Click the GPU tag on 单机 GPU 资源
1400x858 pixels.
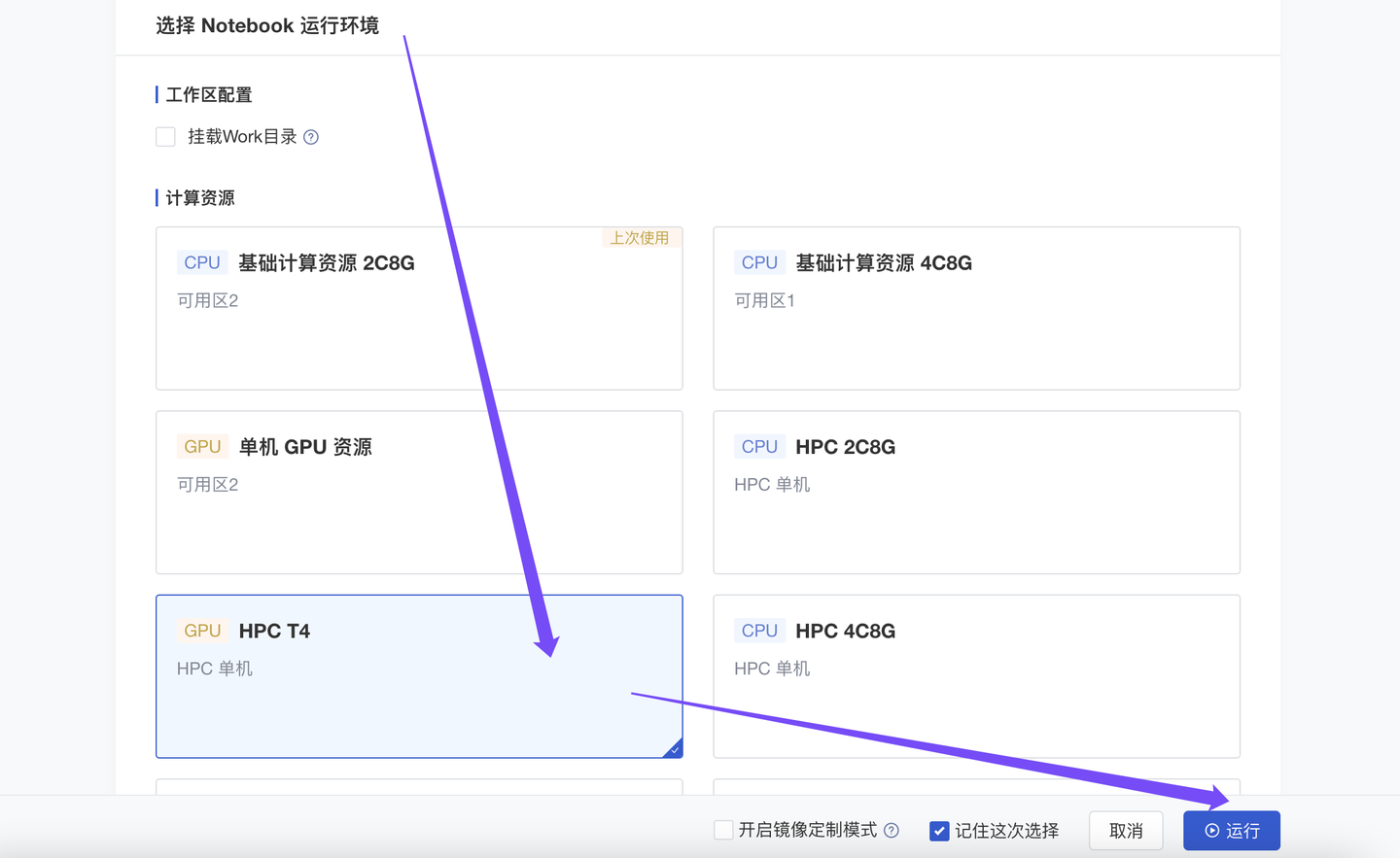(202, 447)
